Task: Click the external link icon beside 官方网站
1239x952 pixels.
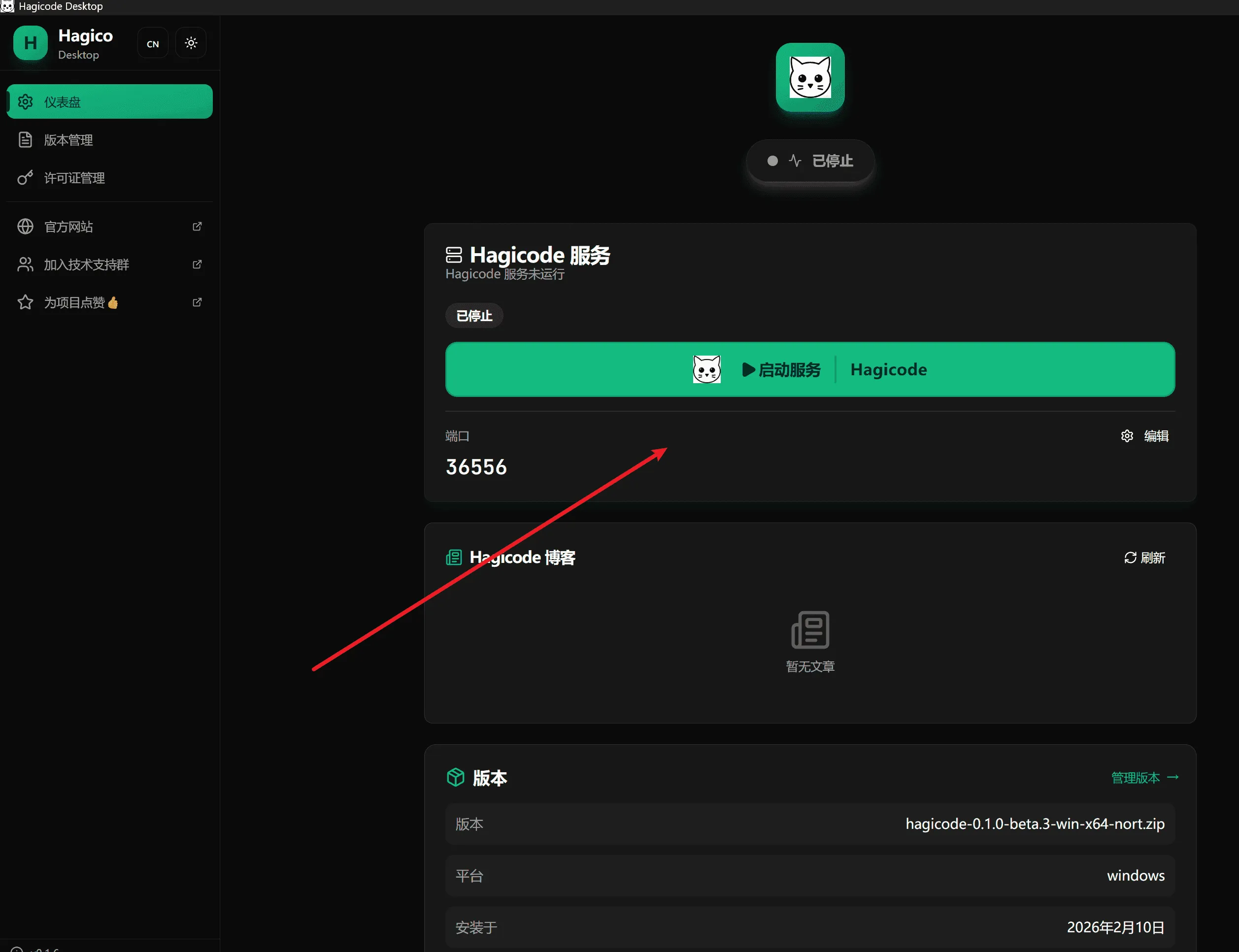Action: click(197, 227)
